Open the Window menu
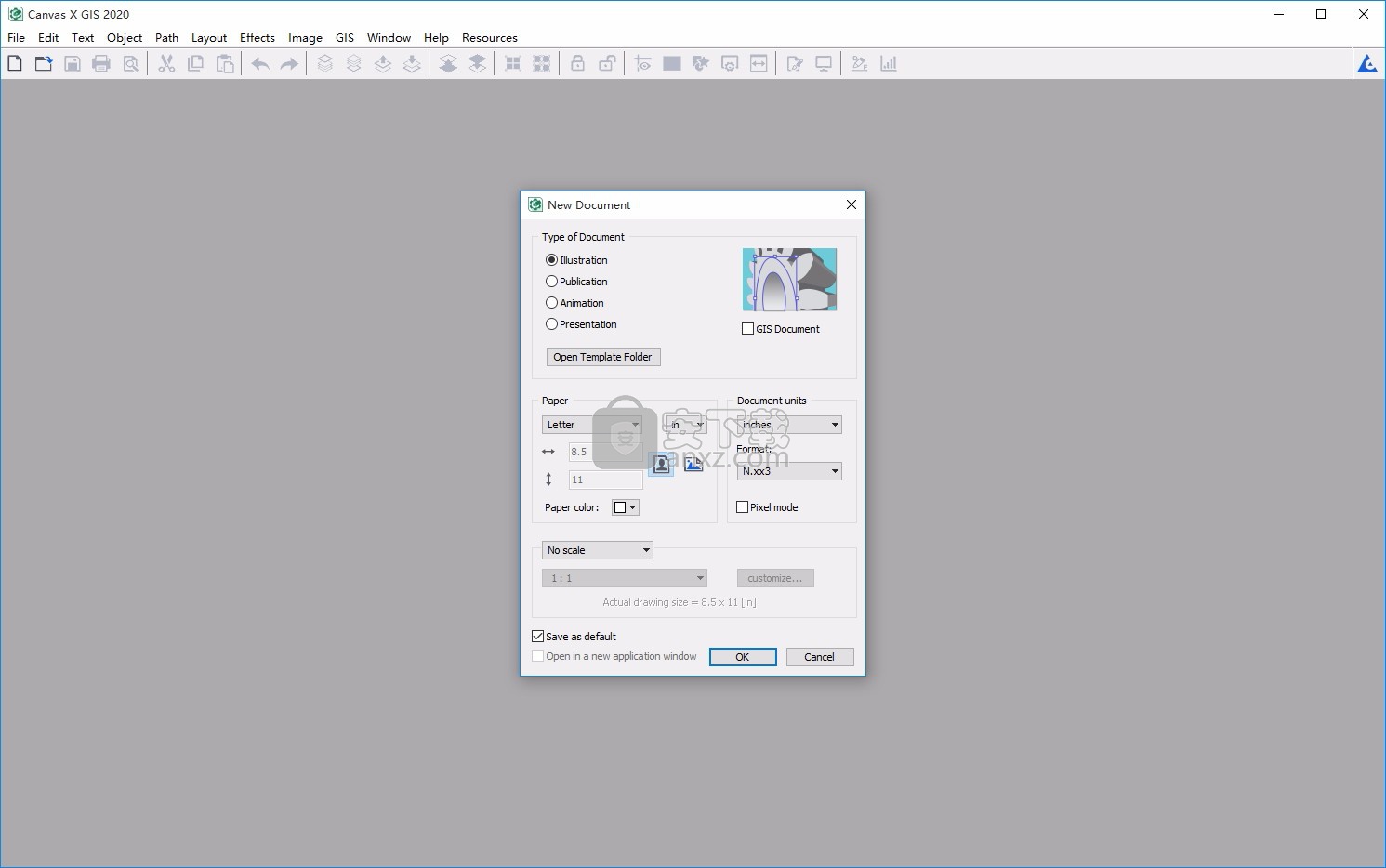This screenshot has width=1386, height=868. click(389, 38)
